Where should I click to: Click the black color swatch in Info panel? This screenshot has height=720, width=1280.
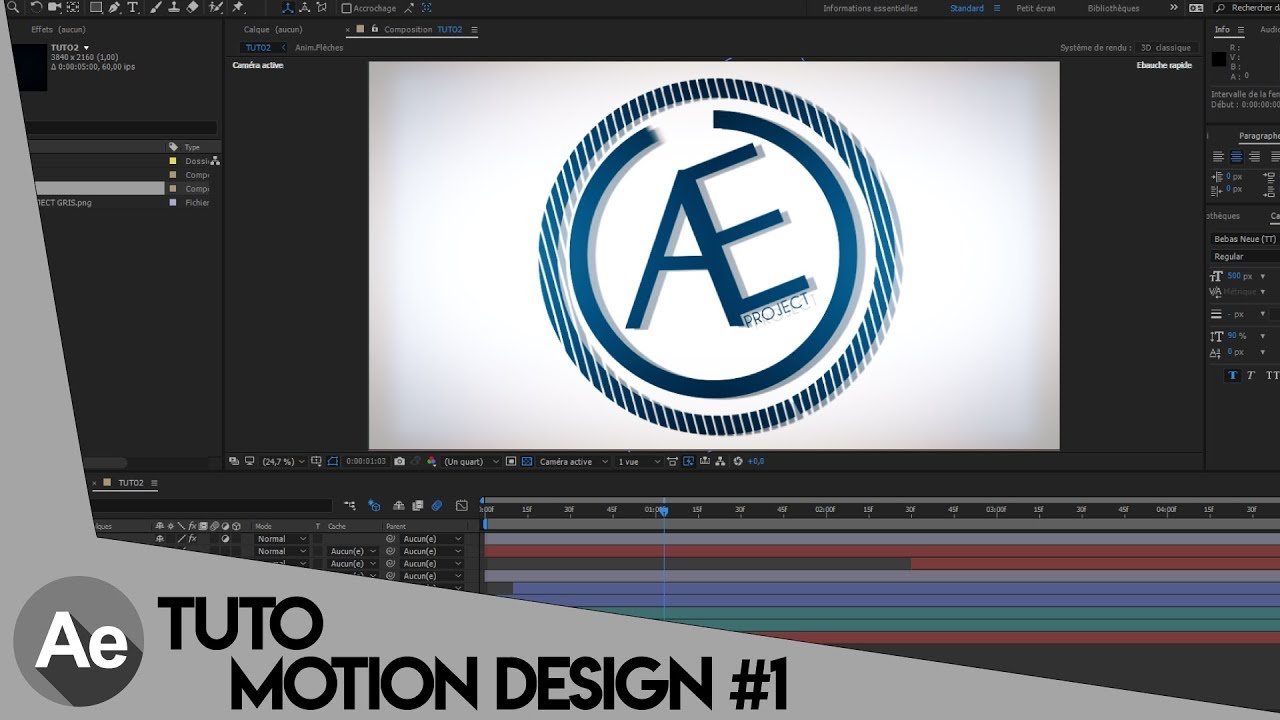(1218, 59)
